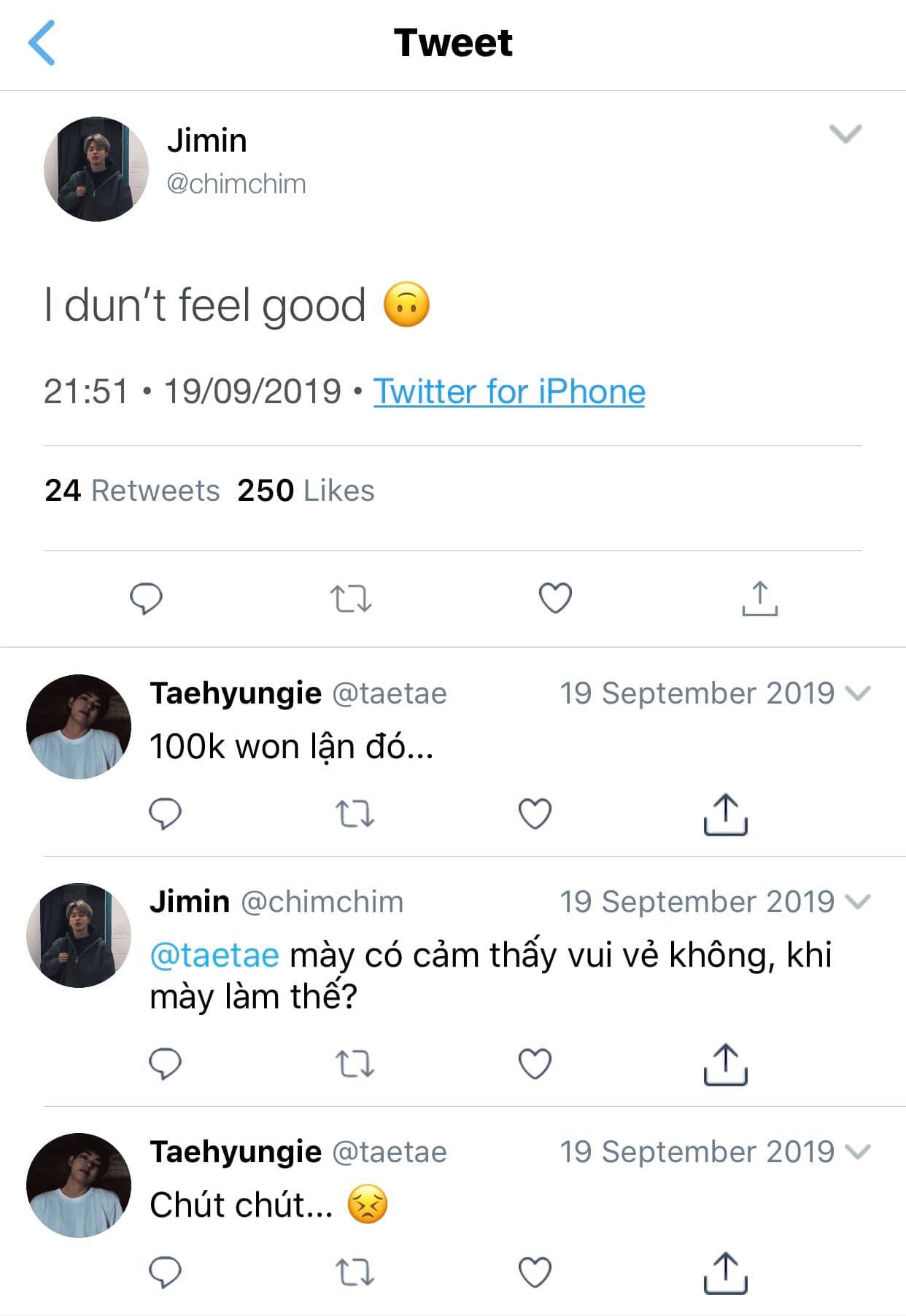
Task: Open the main tweet options chevron
Action: coord(845,134)
